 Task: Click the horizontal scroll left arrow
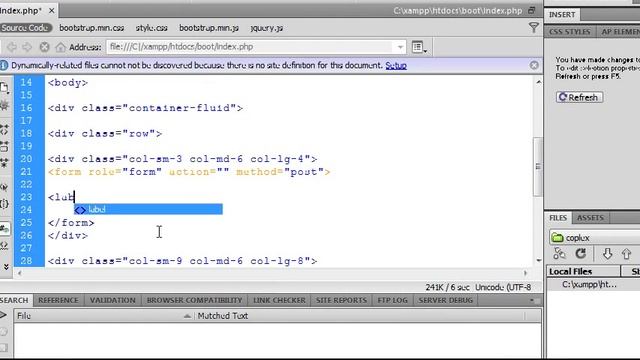20,273
